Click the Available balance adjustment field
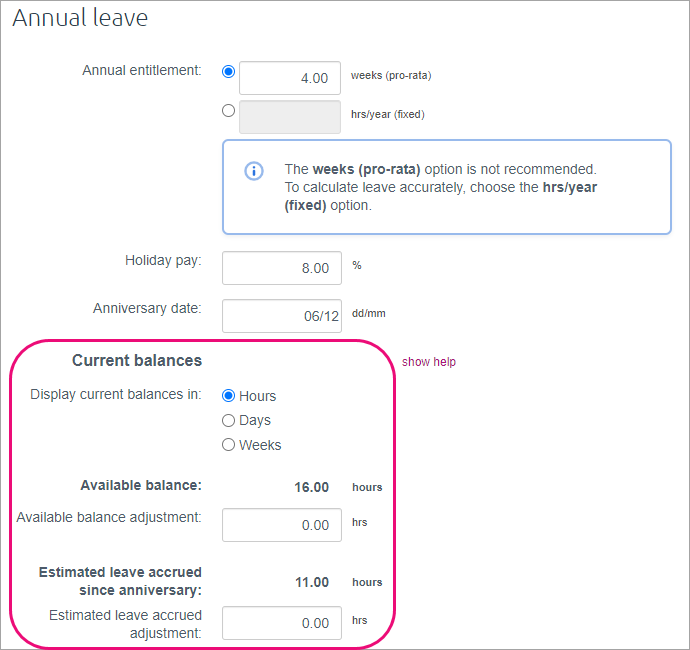This screenshot has height=650, width=690. pyautogui.click(x=282, y=525)
